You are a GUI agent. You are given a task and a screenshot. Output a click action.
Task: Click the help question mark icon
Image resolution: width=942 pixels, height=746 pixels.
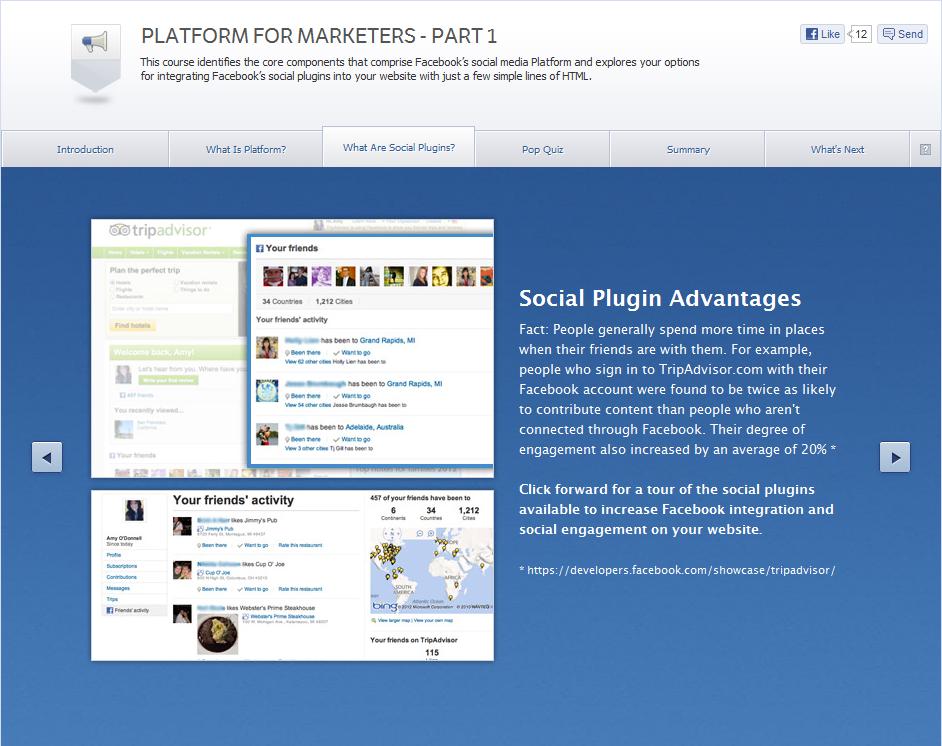tap(925, 150)
